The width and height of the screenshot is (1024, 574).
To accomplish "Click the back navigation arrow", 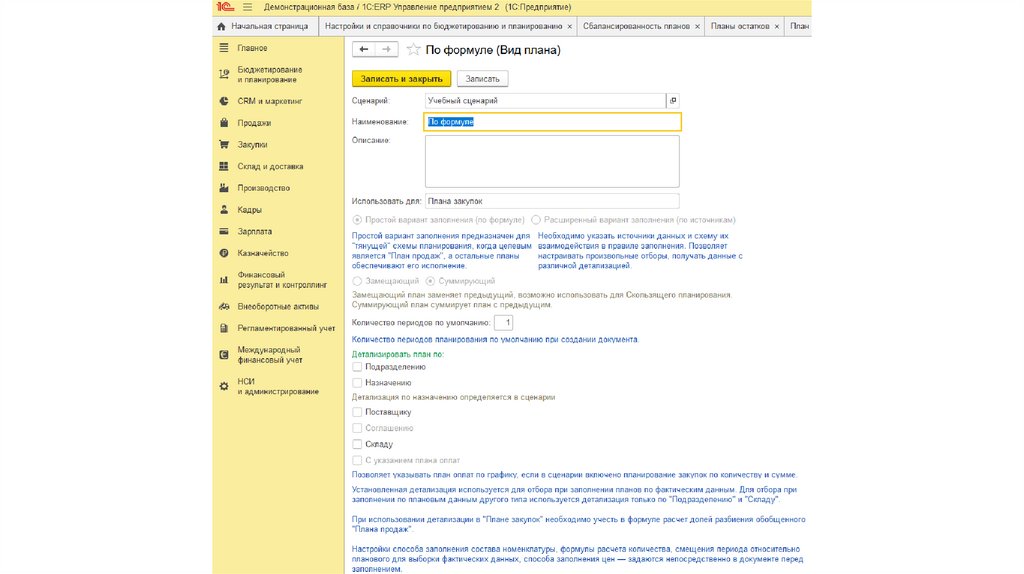I will point(363,49).
